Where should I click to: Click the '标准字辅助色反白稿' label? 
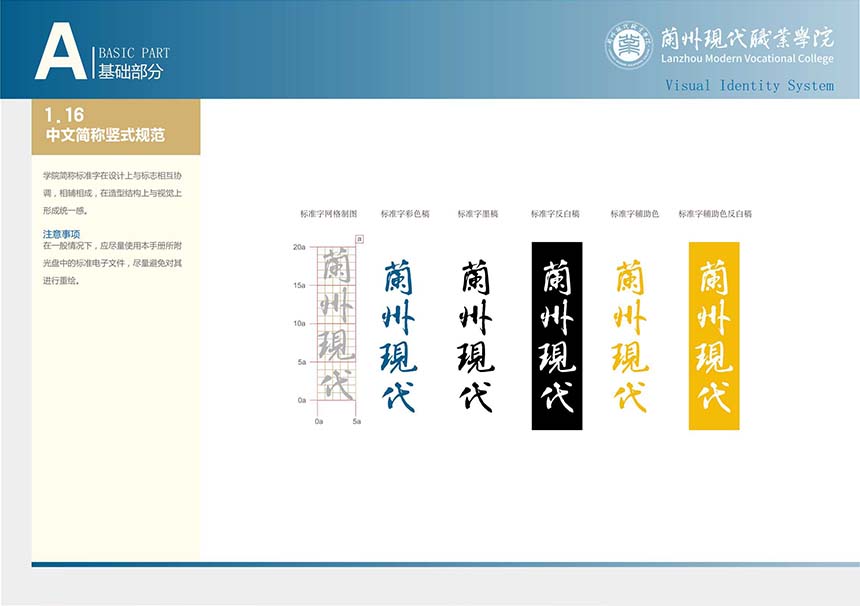[714, 214]
